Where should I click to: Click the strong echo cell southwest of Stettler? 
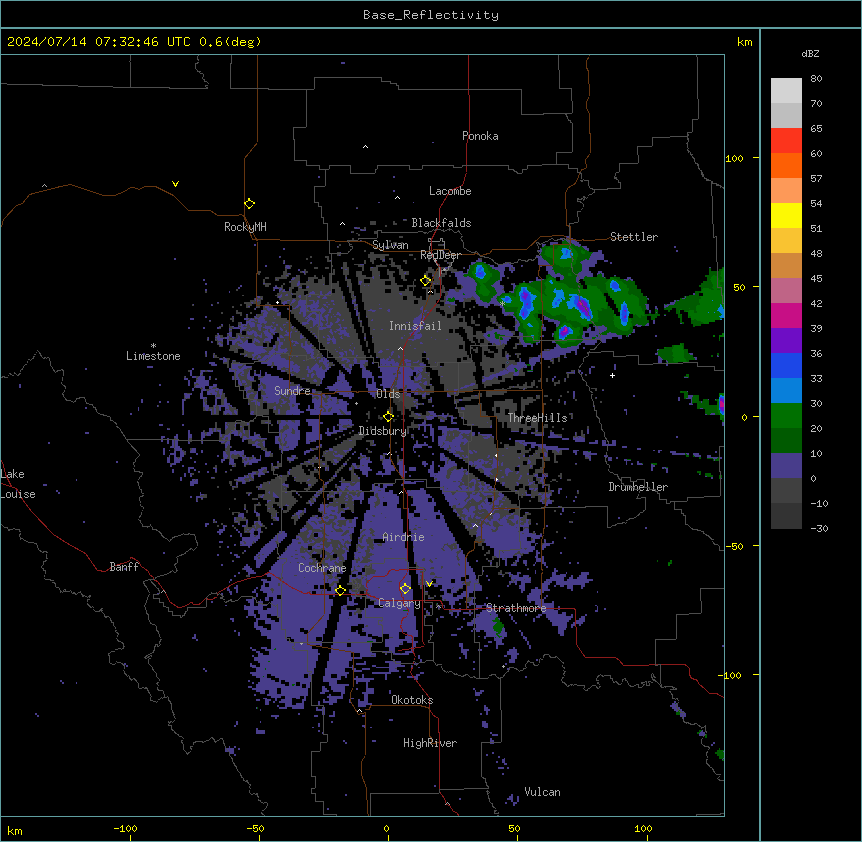pyautogui.click(x=582, y=307)
